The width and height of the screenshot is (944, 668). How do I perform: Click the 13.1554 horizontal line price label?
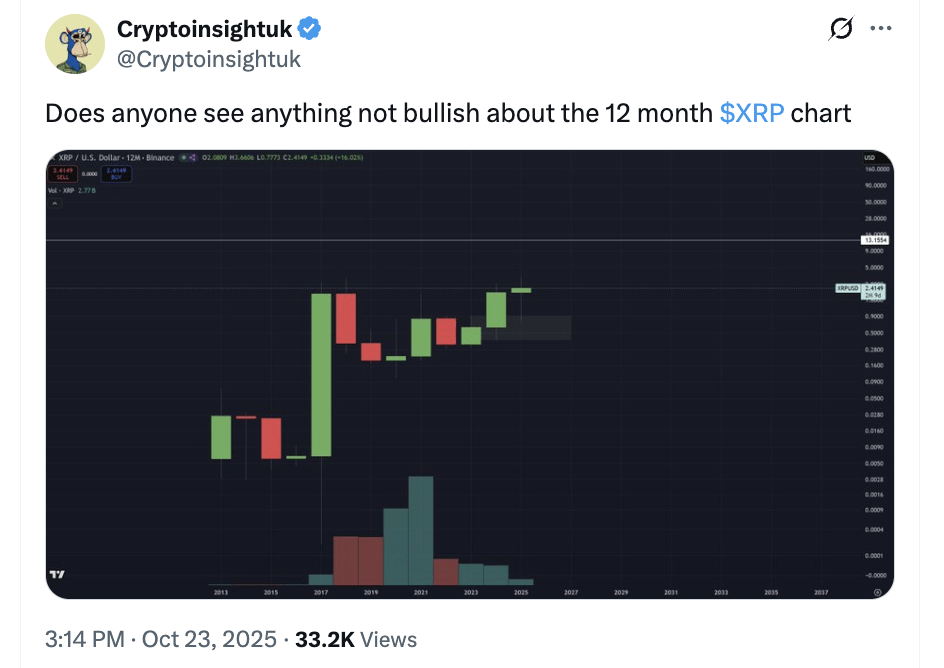875,240
